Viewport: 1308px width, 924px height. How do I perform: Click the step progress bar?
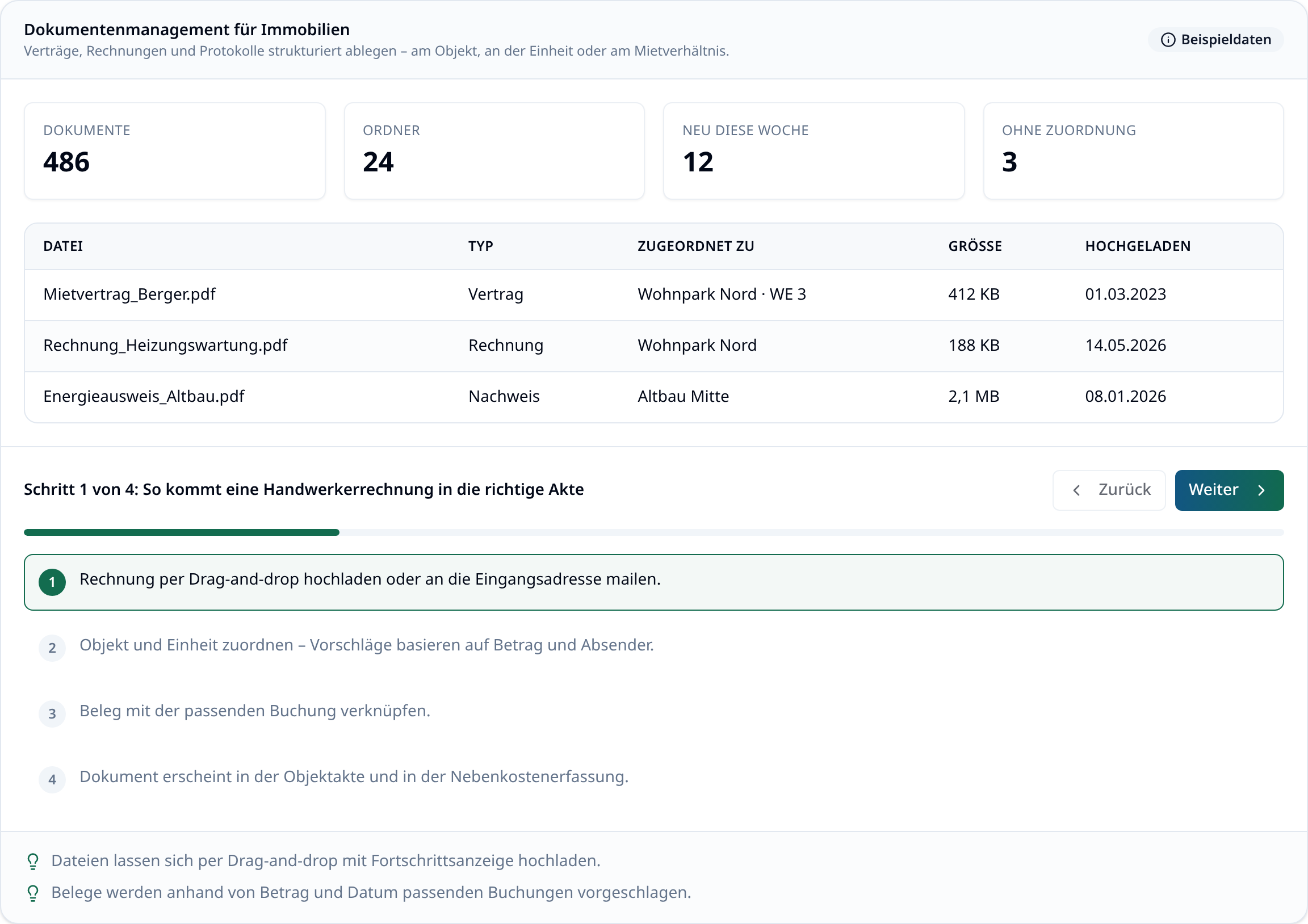point(654,532)
